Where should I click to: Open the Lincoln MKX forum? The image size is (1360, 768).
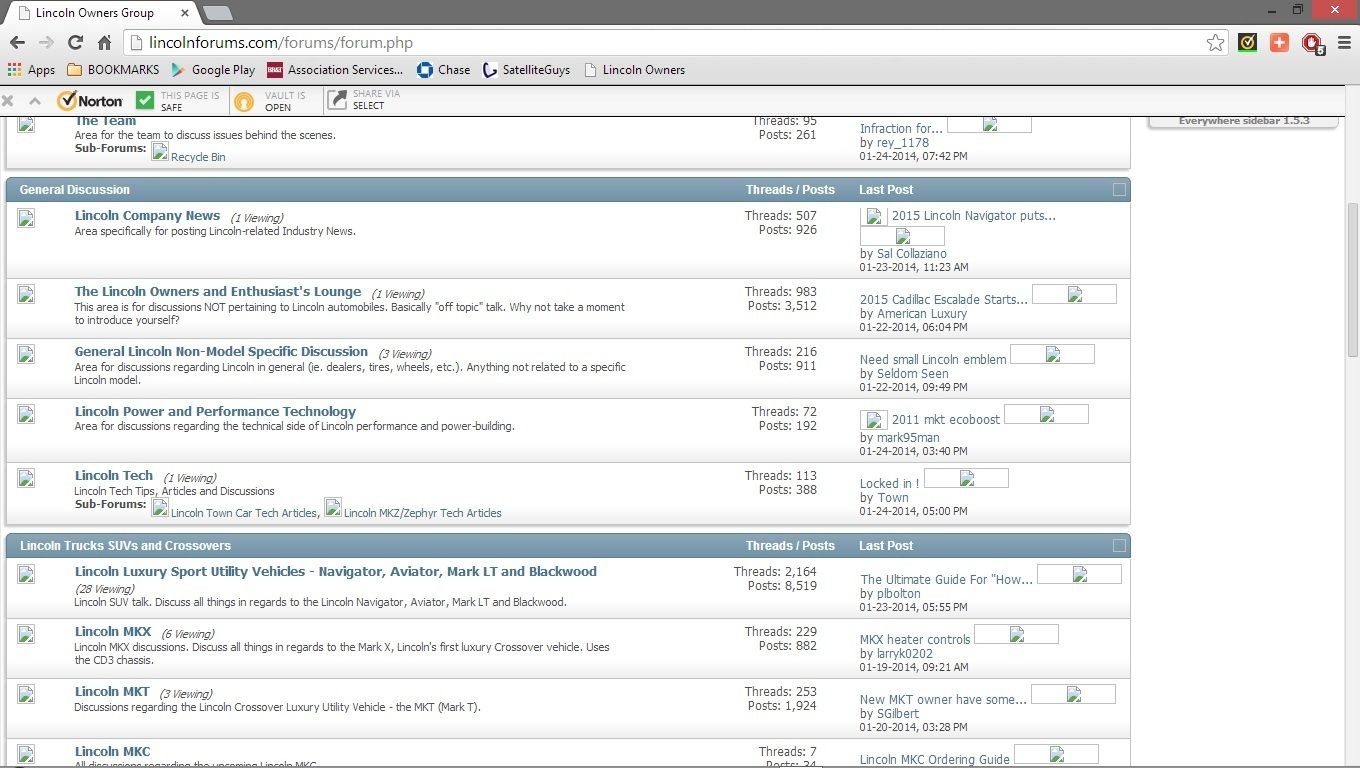coord(113,631)
